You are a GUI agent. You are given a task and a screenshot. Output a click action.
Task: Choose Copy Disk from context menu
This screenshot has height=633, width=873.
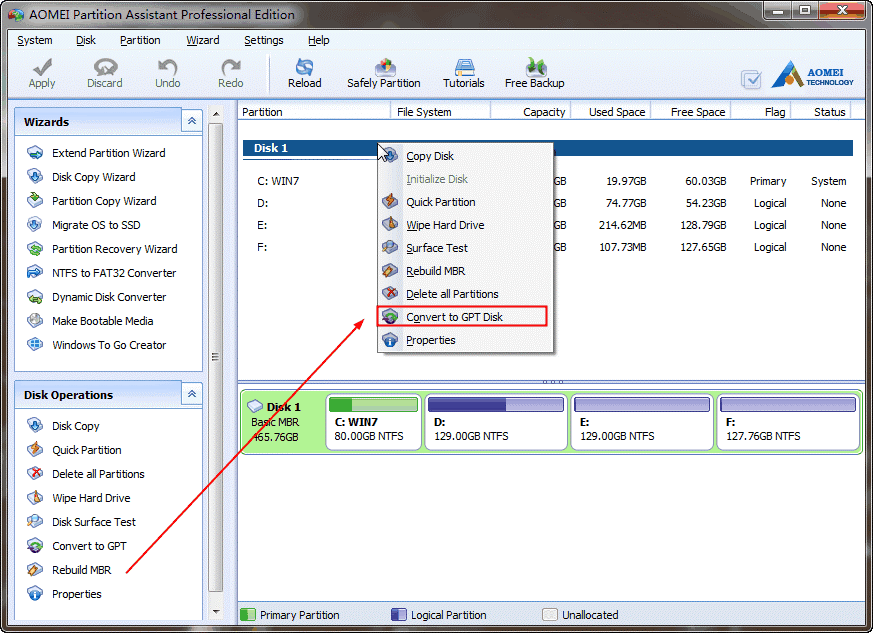pyautogui.click(x=465, y=156)
